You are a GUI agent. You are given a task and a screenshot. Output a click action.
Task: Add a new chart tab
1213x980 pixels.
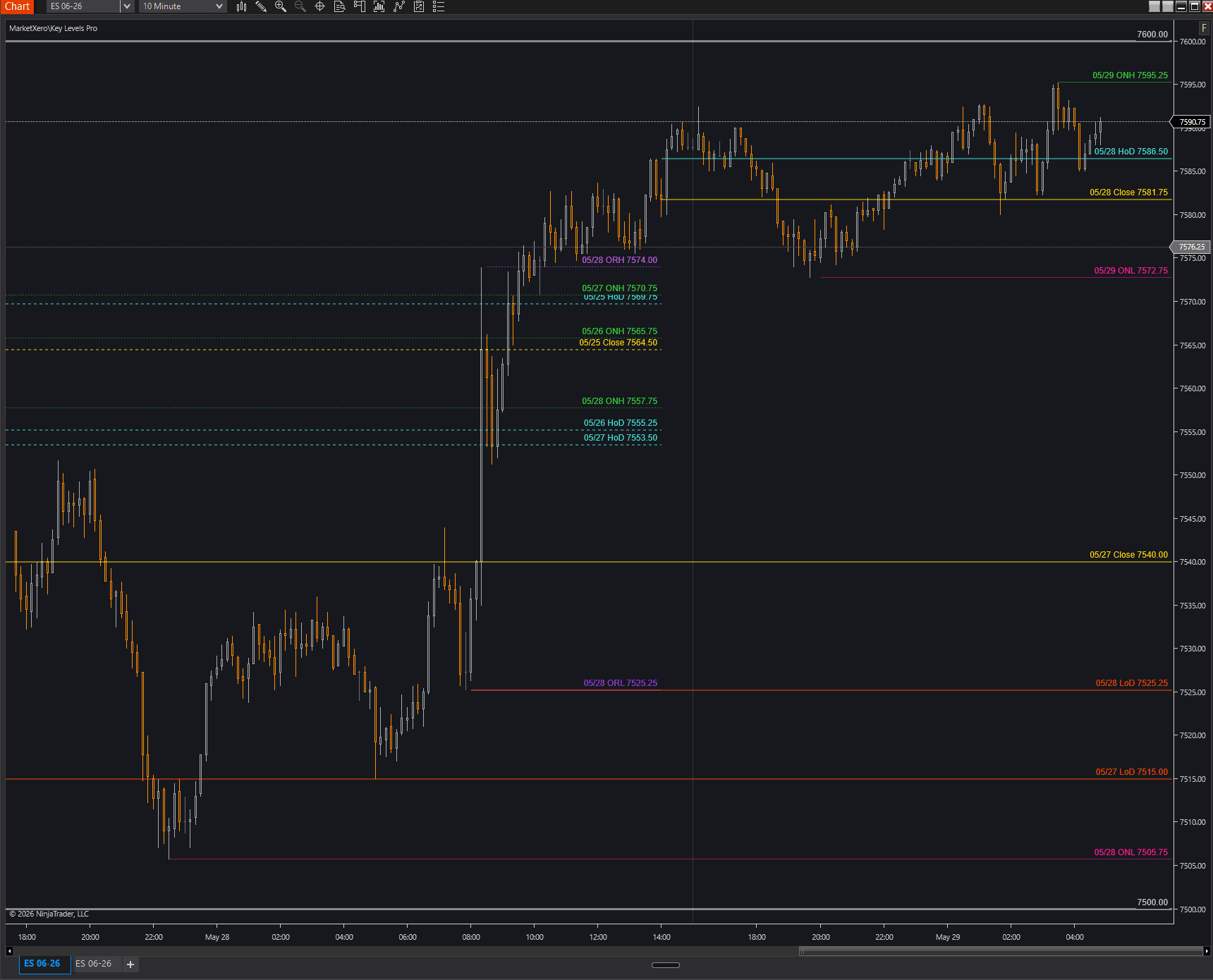130,964
